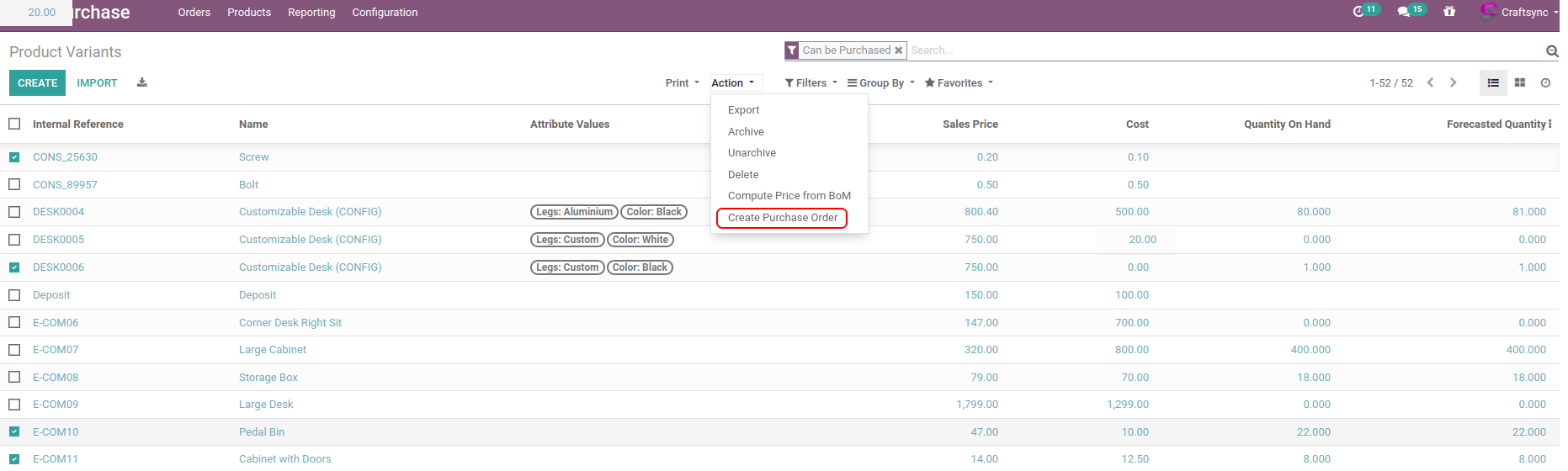Expand the Filters dropdown
Image resolution: width=1568 pixels, height=471 pixels.
point(811,83)
